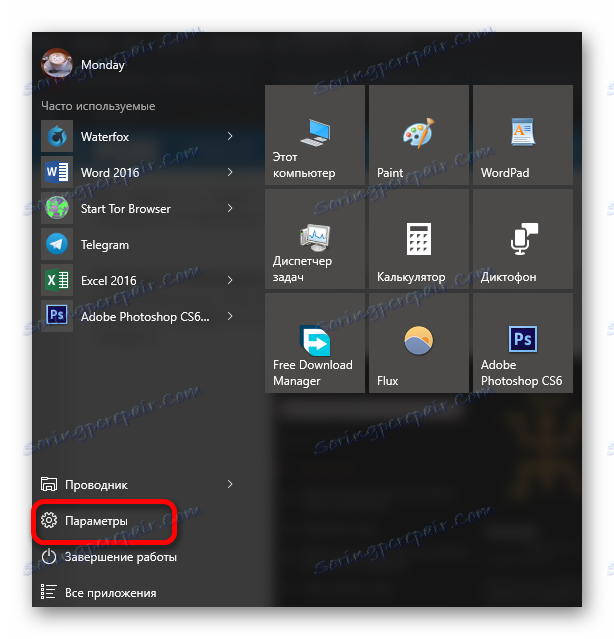Open the Диктофон voice recorder tile
The width and height of the screenshot is (614, 639).
[x=523, y=239]
